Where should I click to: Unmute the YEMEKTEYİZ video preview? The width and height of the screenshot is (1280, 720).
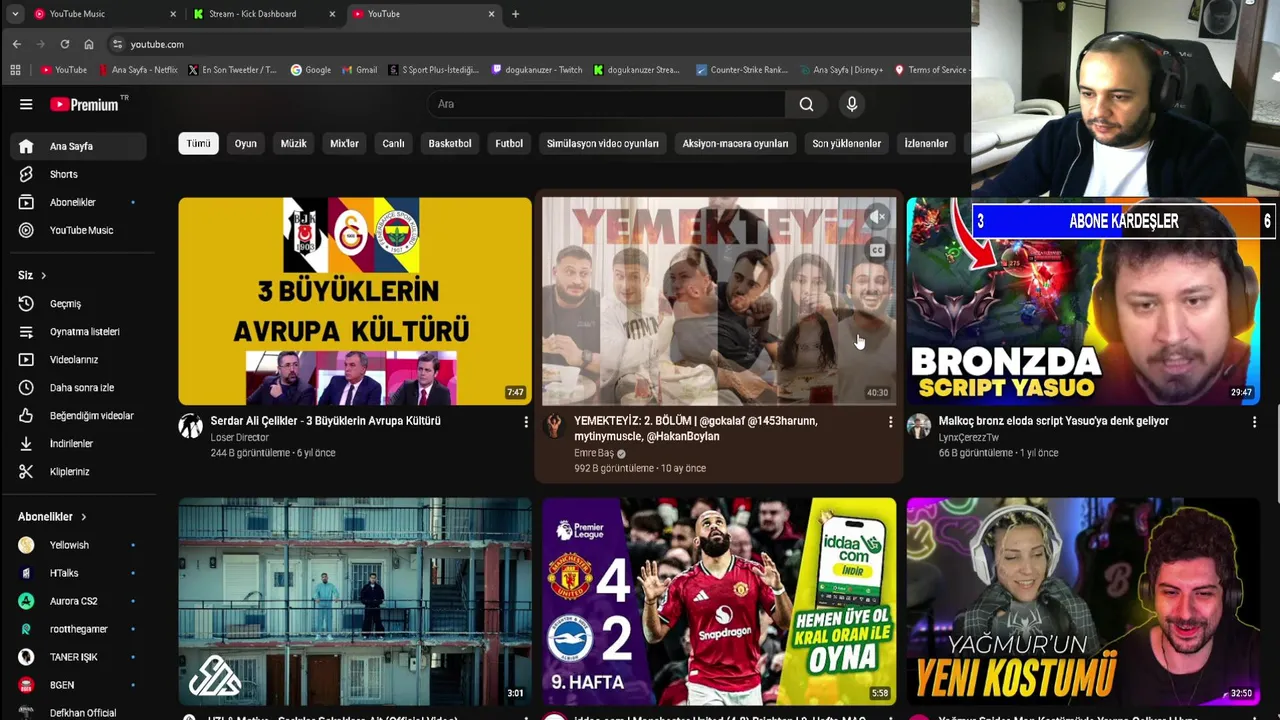coord(877,216)
